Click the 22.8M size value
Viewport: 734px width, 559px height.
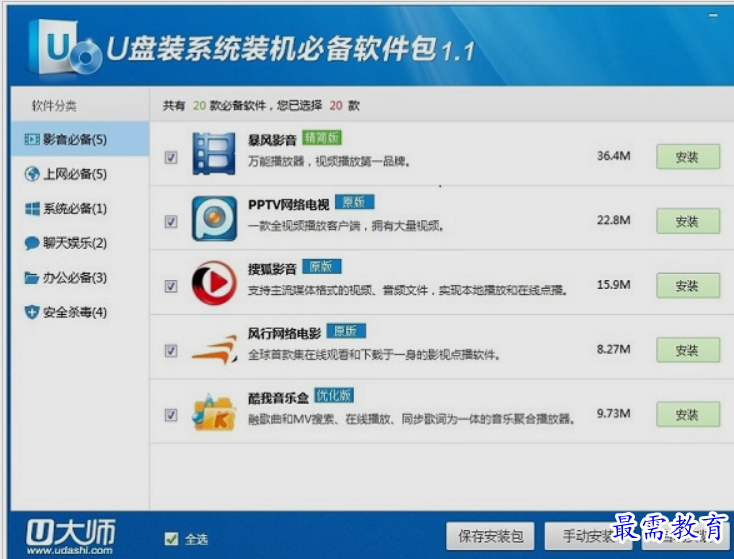click(613, 220)
